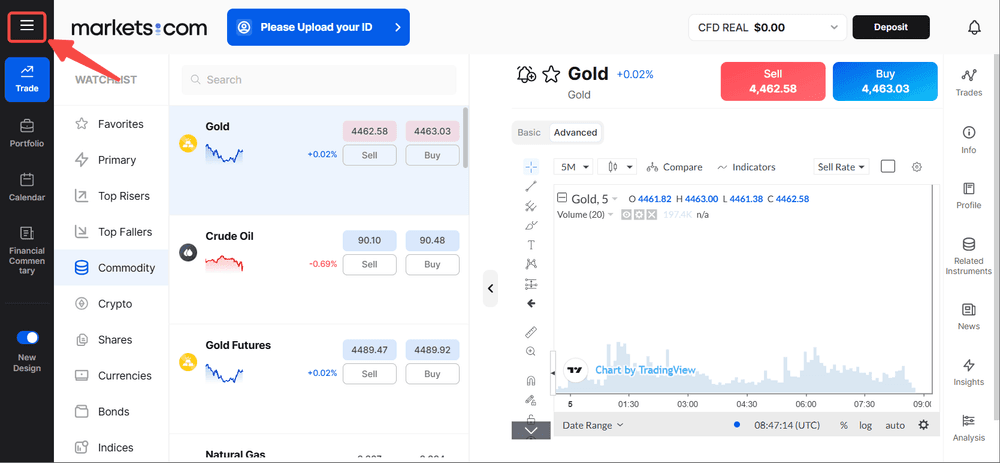Toggle log scale on chart

pyautogui.click(x=865, y=425)
